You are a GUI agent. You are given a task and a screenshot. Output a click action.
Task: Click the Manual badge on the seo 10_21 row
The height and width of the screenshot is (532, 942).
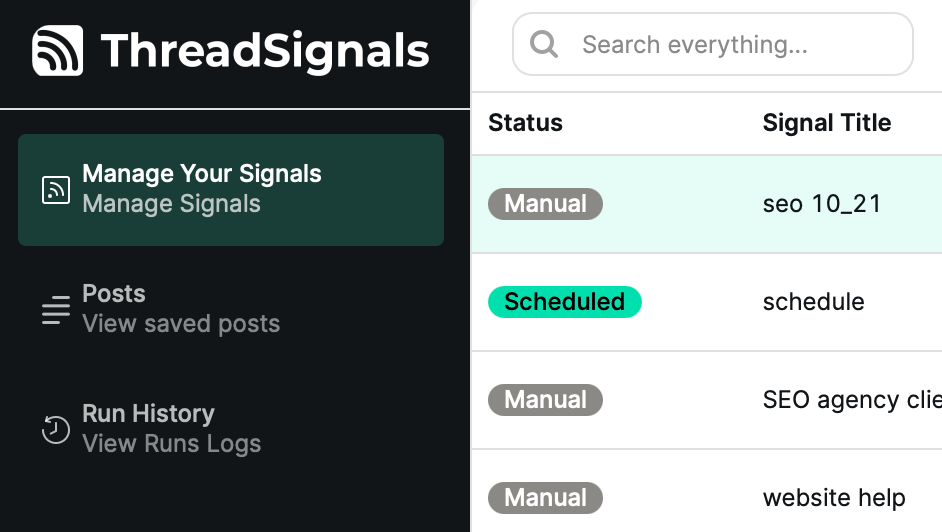[545, 204]
